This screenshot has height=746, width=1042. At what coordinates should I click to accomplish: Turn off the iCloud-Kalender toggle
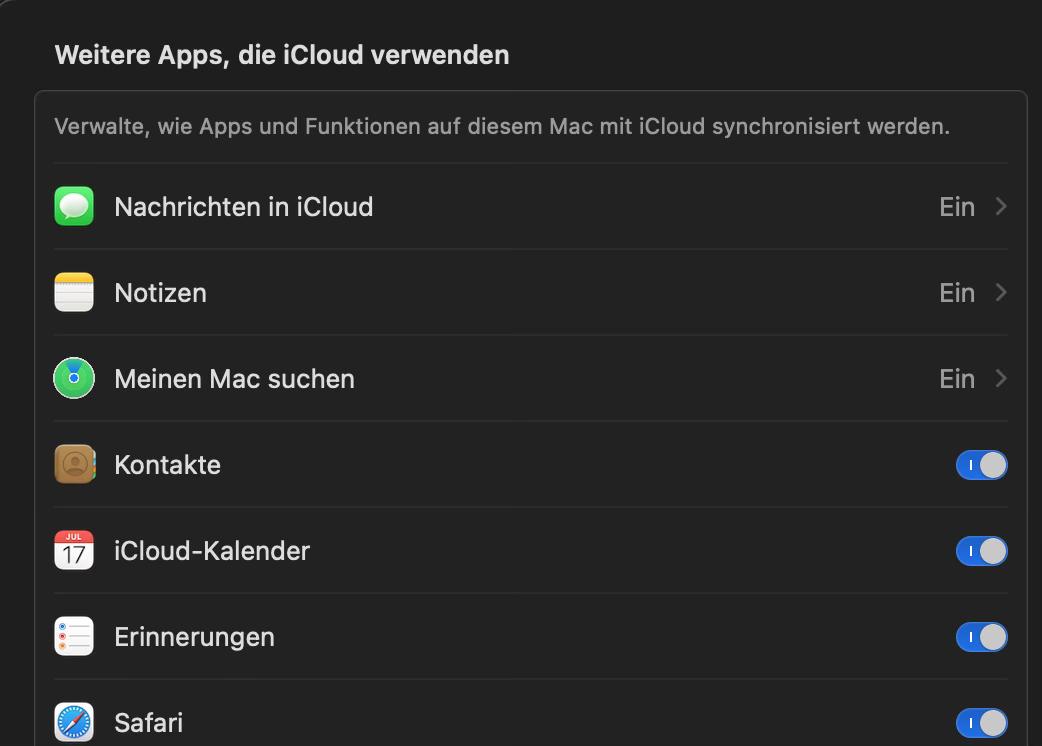point(981,551)
